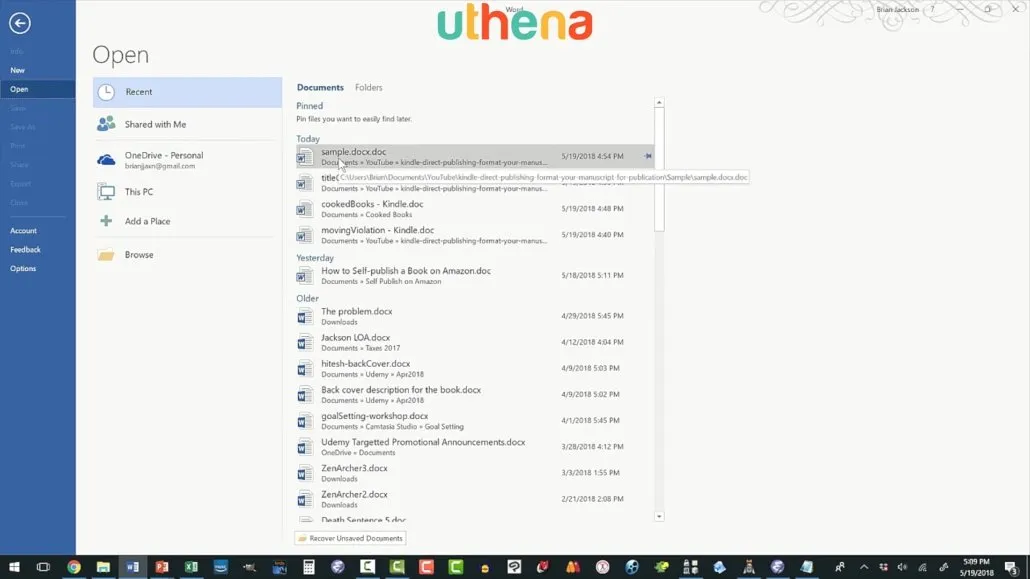The width and height of the screenshot is (1030, 579).
Task: Open File Explorer from taskbar
Action: (103, 567)
